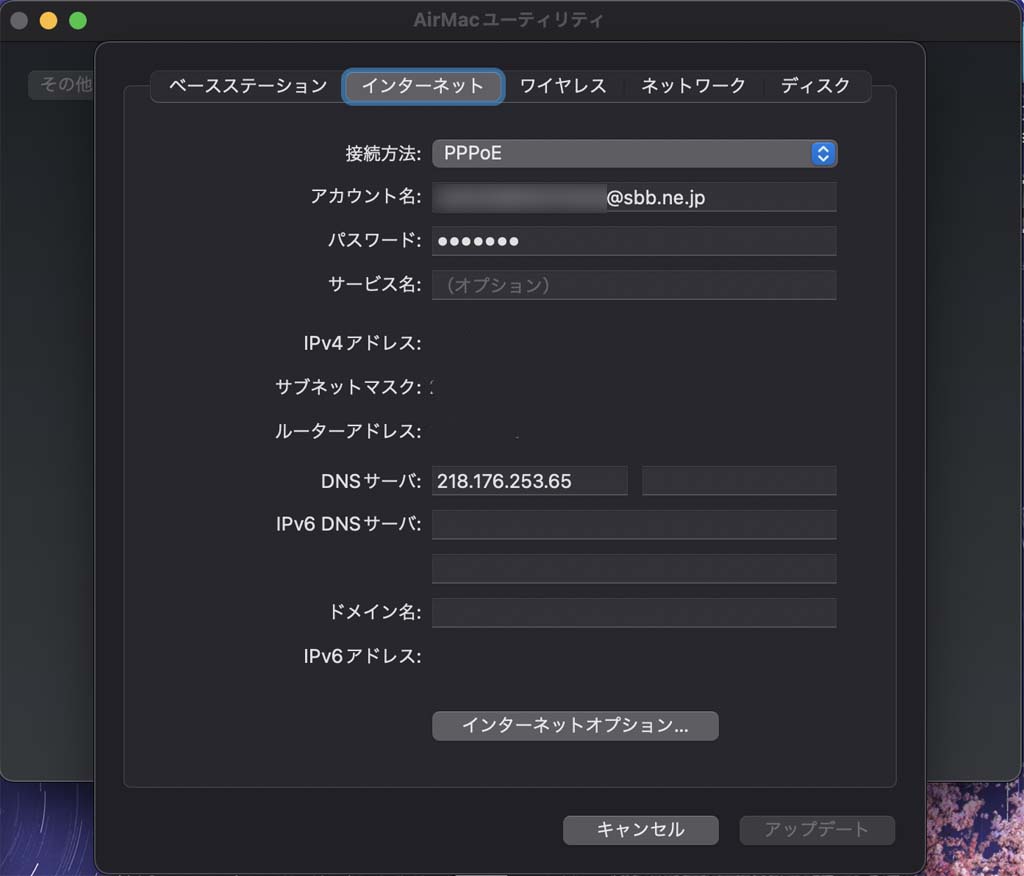Click the second IPv6 DNSサーバ field
The width and height of the screenshot is (1024, 876).
[634, 568]
